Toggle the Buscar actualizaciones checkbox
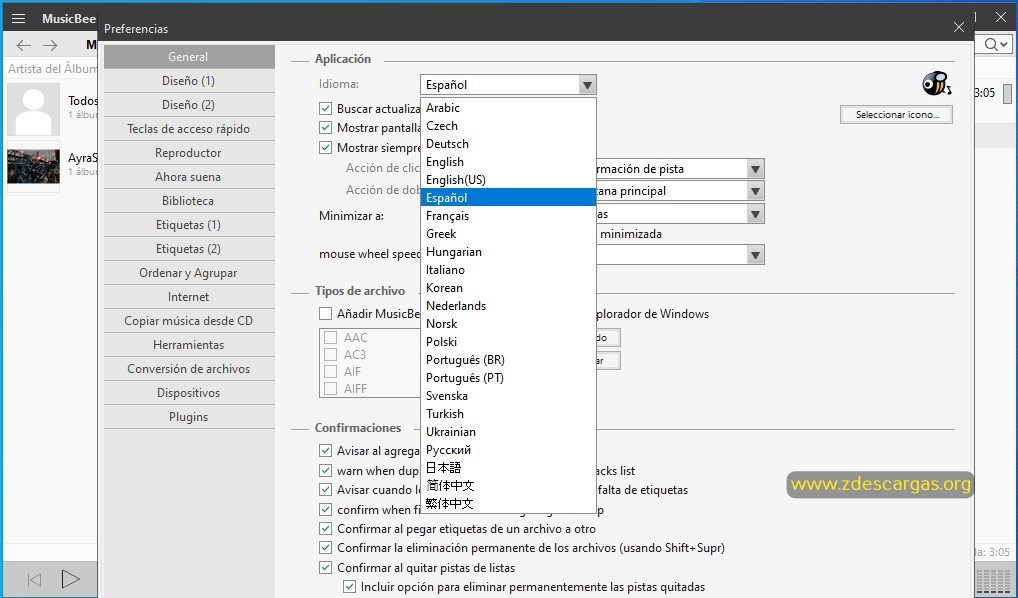 (x=325, y=108)
